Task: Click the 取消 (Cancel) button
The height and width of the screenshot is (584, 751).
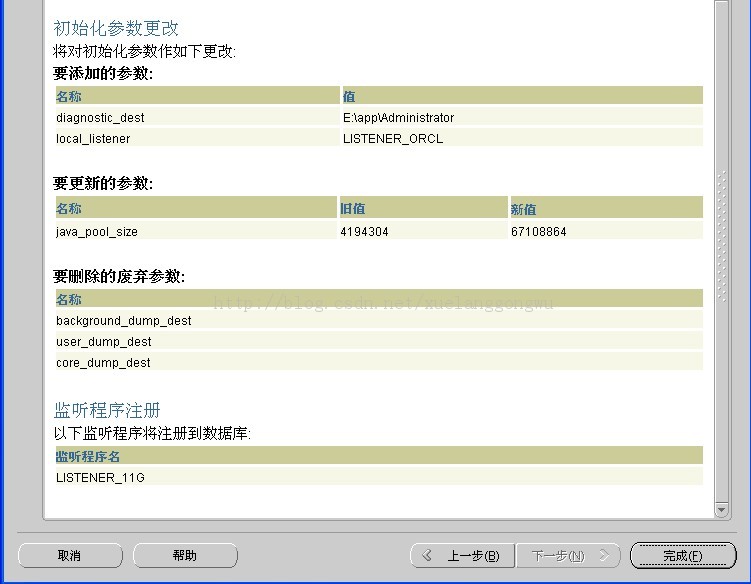Action: click(70, 555)
